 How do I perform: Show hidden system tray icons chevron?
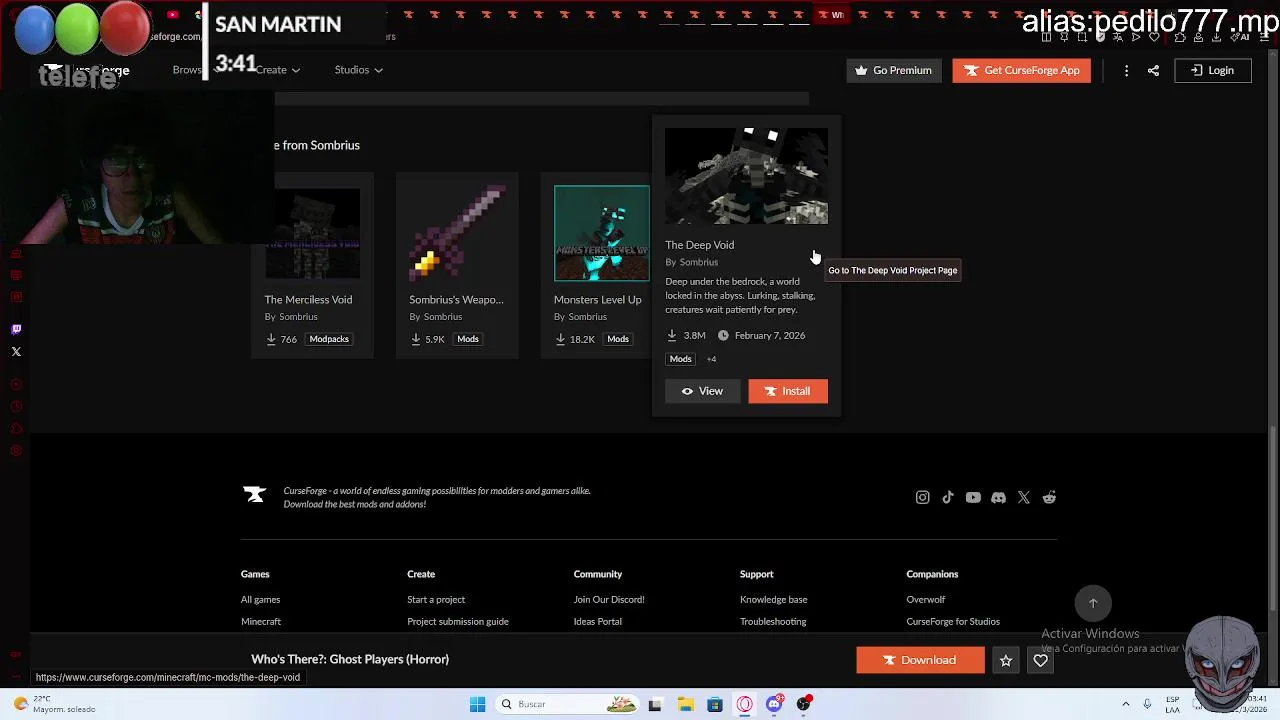pos(1126,704)
